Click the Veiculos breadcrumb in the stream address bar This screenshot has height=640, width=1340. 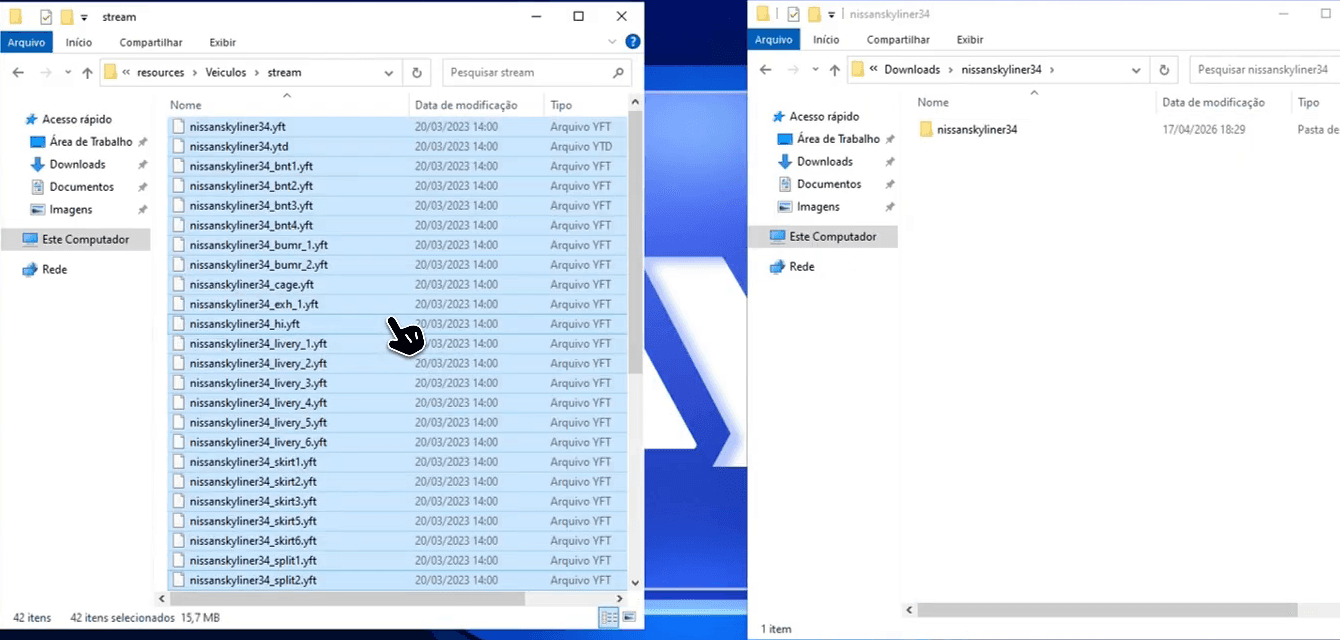(x=224, y=72)
